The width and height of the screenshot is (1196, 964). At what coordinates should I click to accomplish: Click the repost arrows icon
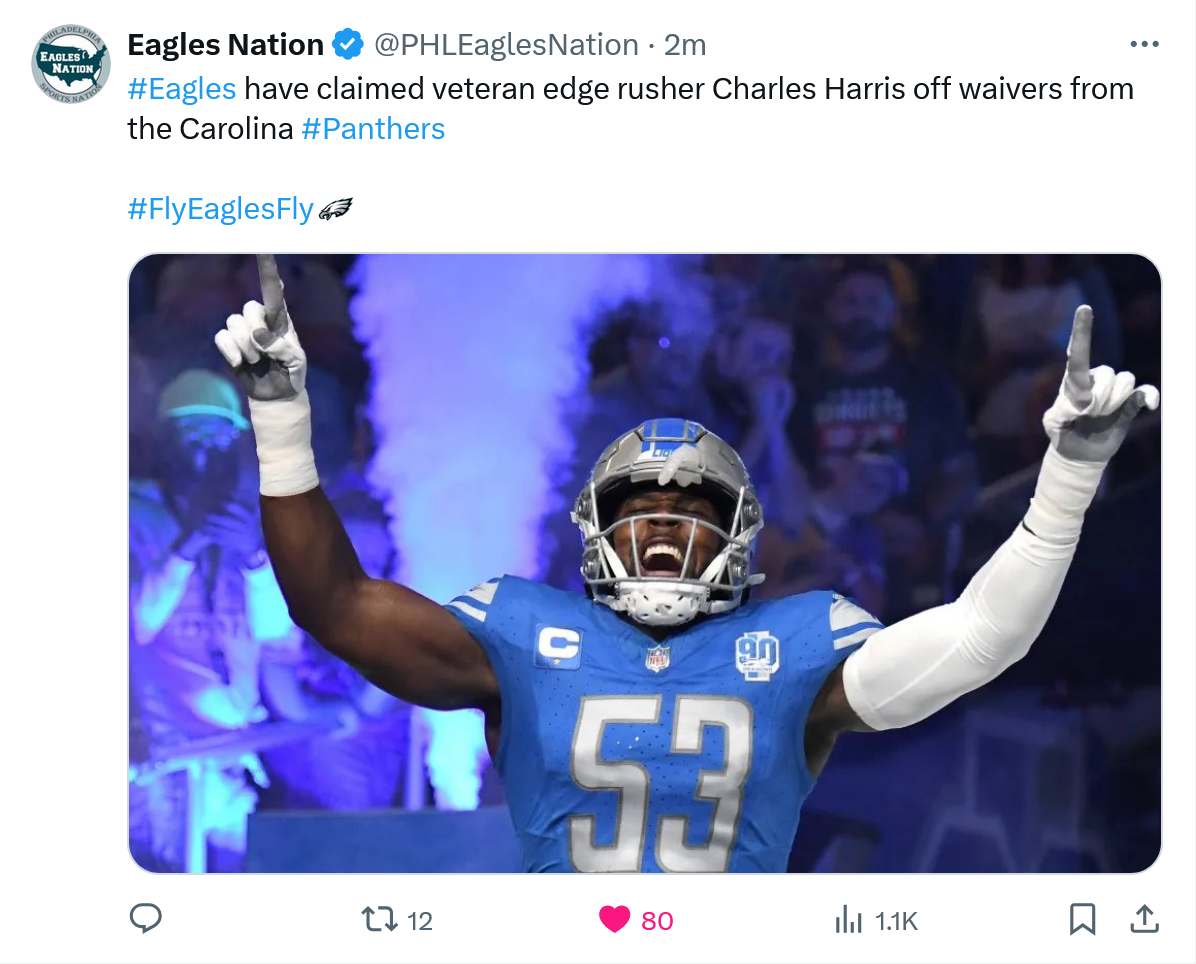(x=379, y=919)
